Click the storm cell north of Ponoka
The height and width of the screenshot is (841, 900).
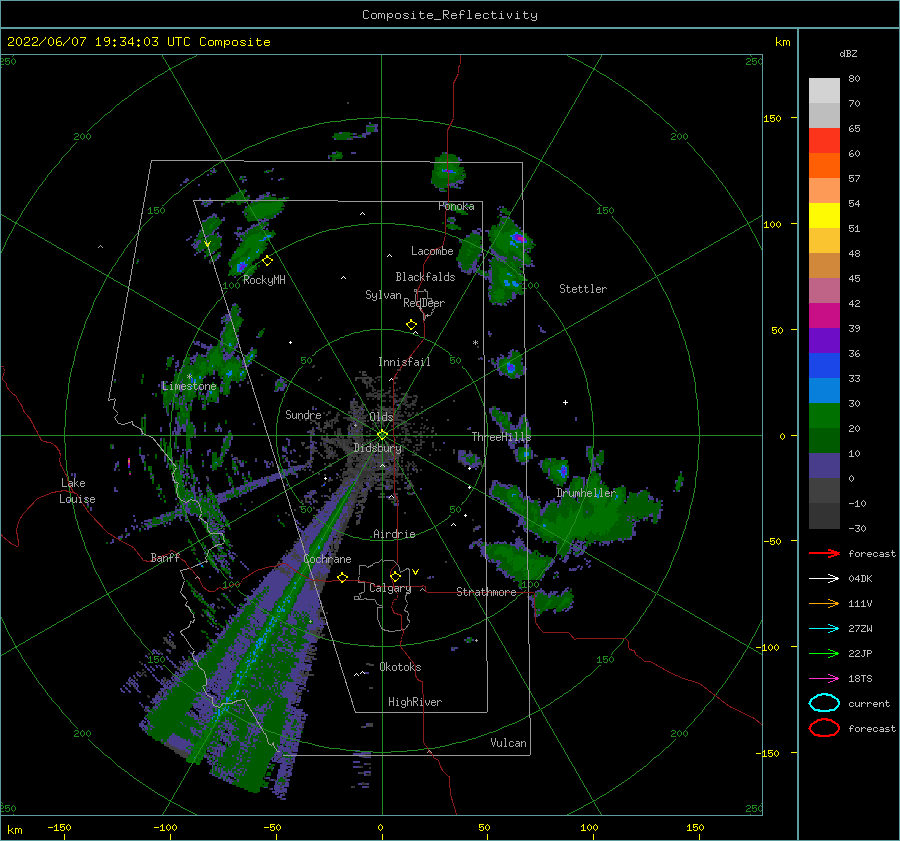447,171
